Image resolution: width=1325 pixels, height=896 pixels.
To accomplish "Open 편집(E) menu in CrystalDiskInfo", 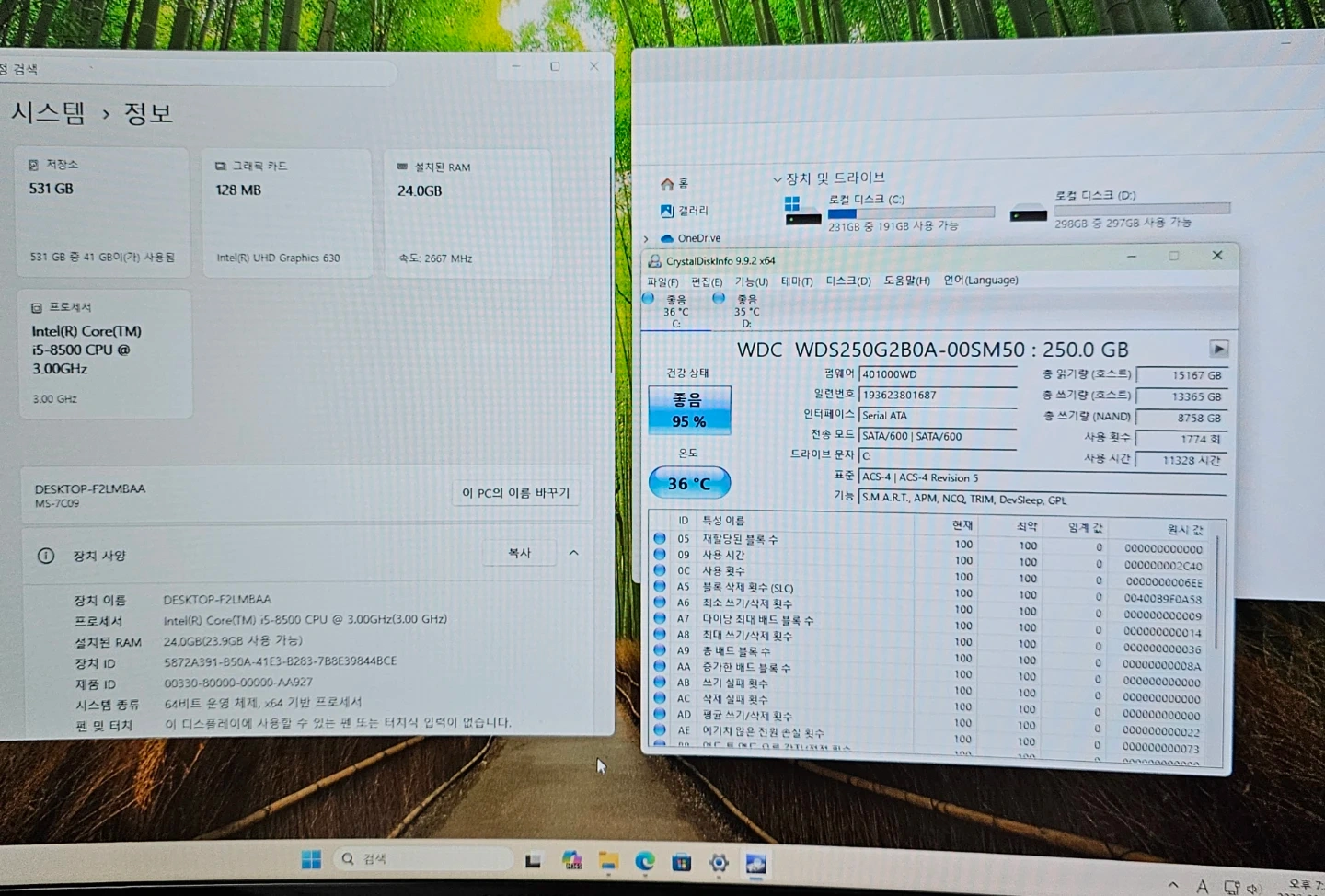I will pos(707,282).
